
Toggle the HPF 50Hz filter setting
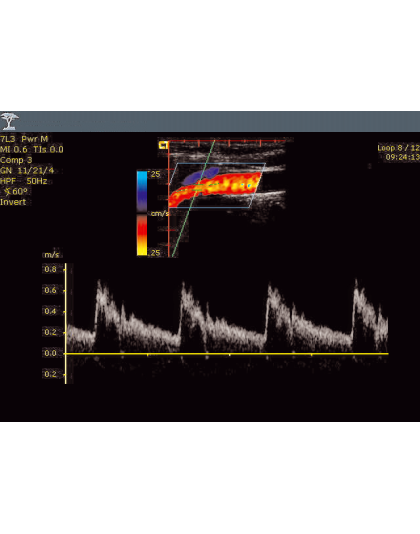(24, 181)
